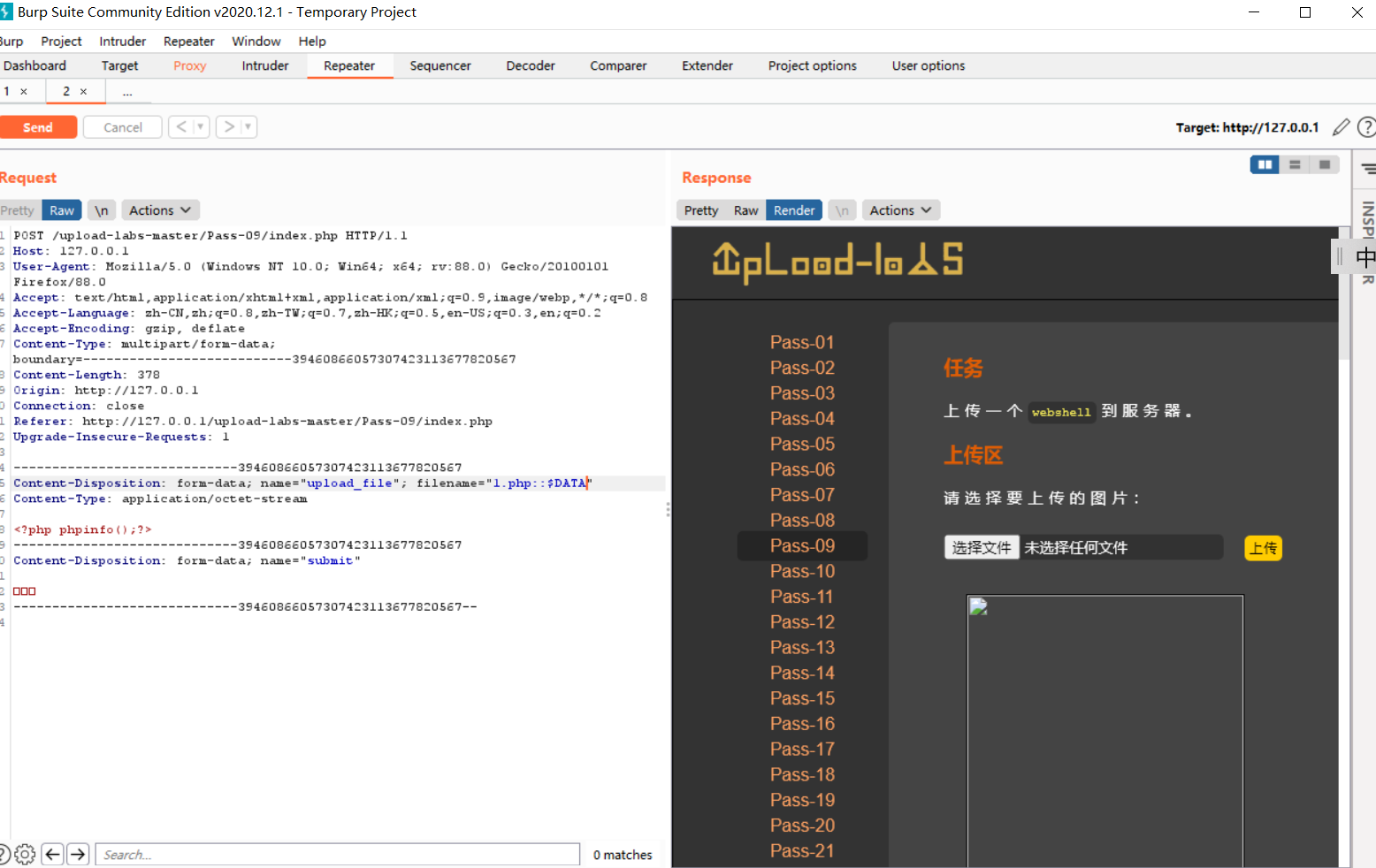The width and height of the screenshot is (1376, 868).
Task: Expand Request Actions dropdown
Action: click(160, 210)
